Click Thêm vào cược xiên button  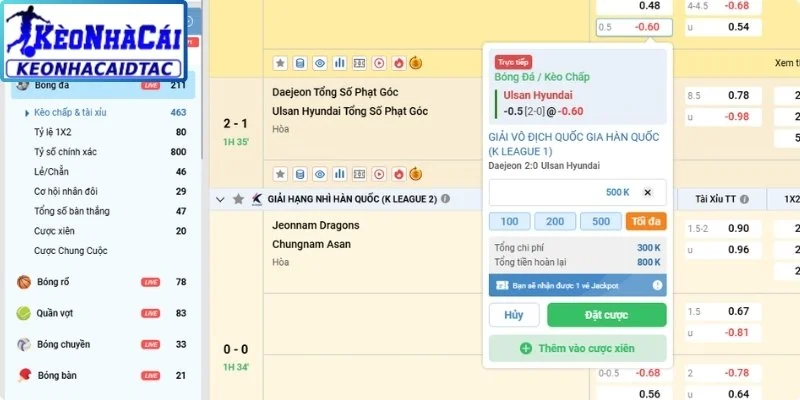pos(578,348)
